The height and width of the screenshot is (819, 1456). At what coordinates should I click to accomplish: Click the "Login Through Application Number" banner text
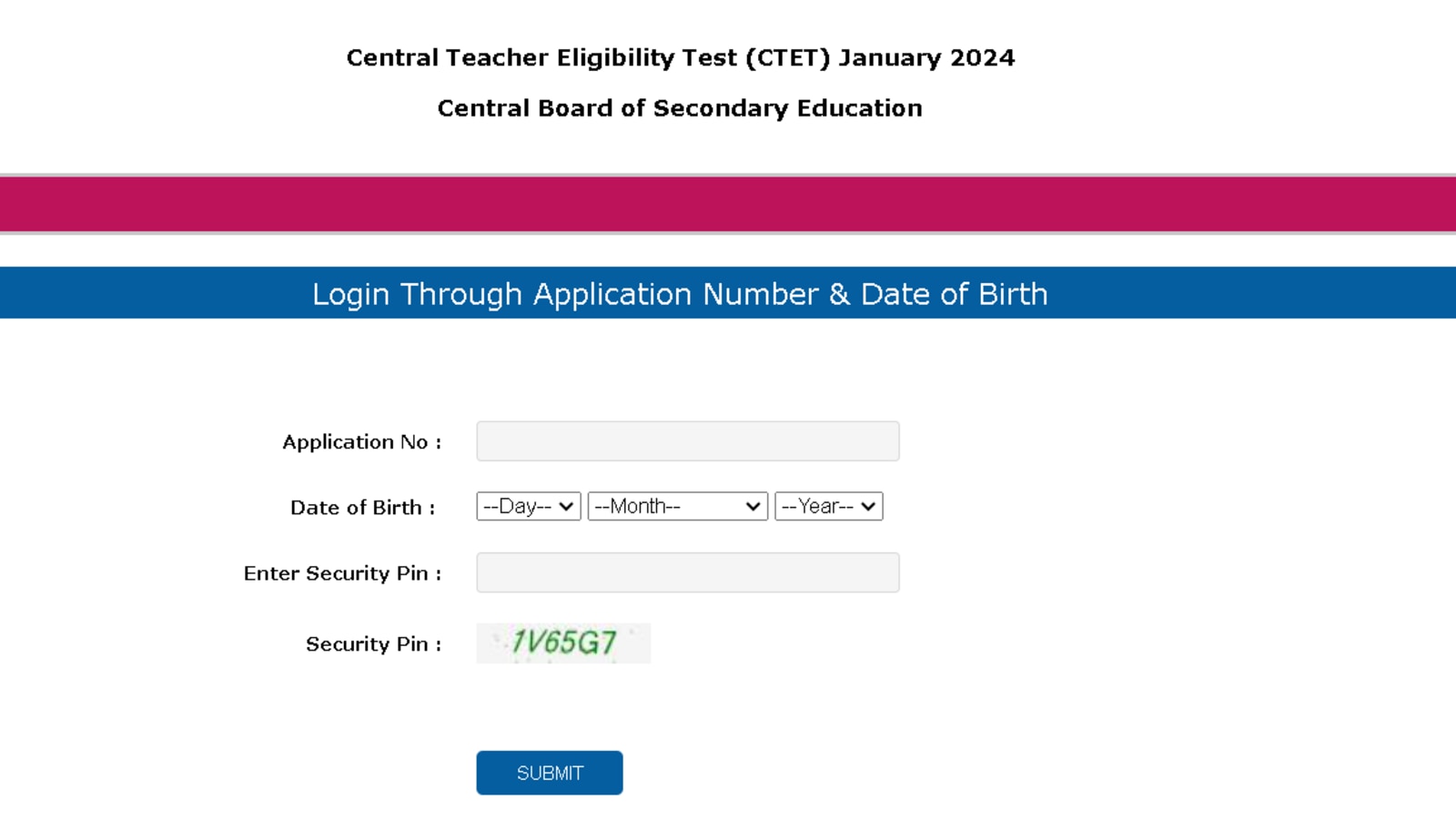click(x=564, y=294)
